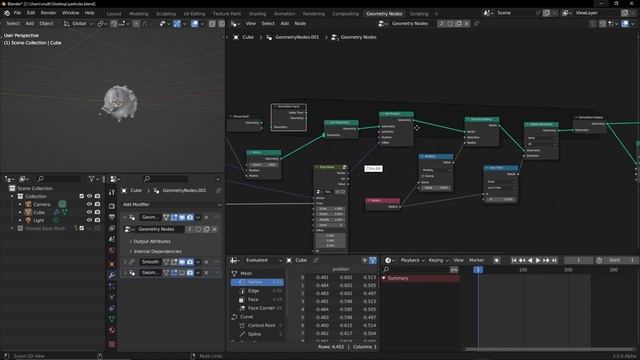Toggle Collection exclude checkbox

[82, 196]
